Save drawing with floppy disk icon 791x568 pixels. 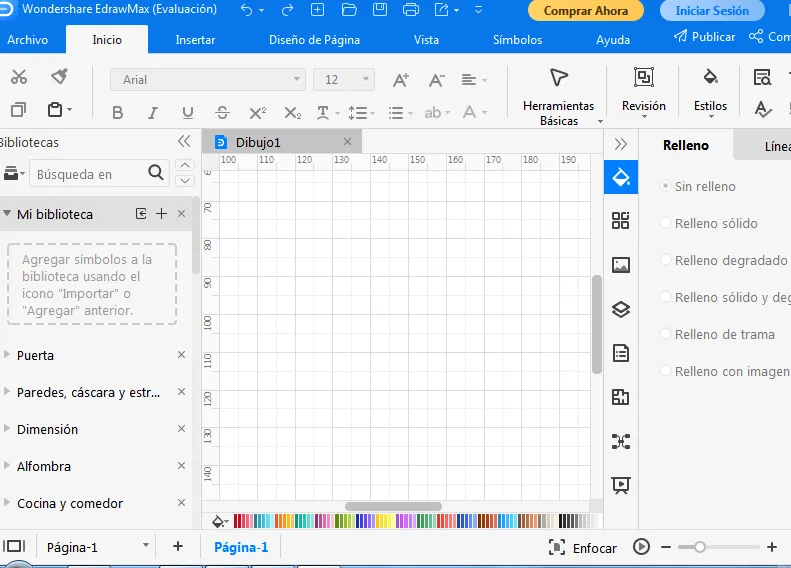[380, 10]
